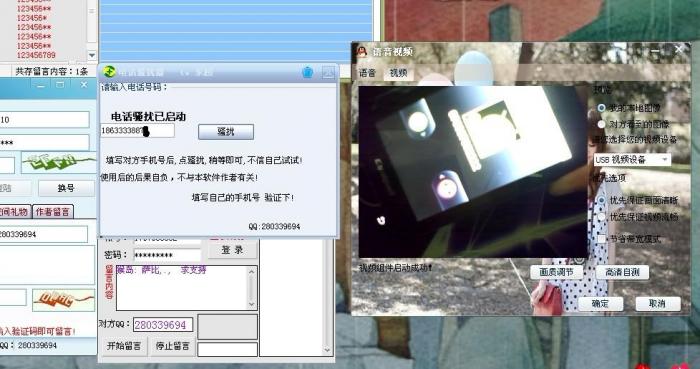Click the green round logo icon of phone dialog
The image size is (700, 369).
point(109,71)
